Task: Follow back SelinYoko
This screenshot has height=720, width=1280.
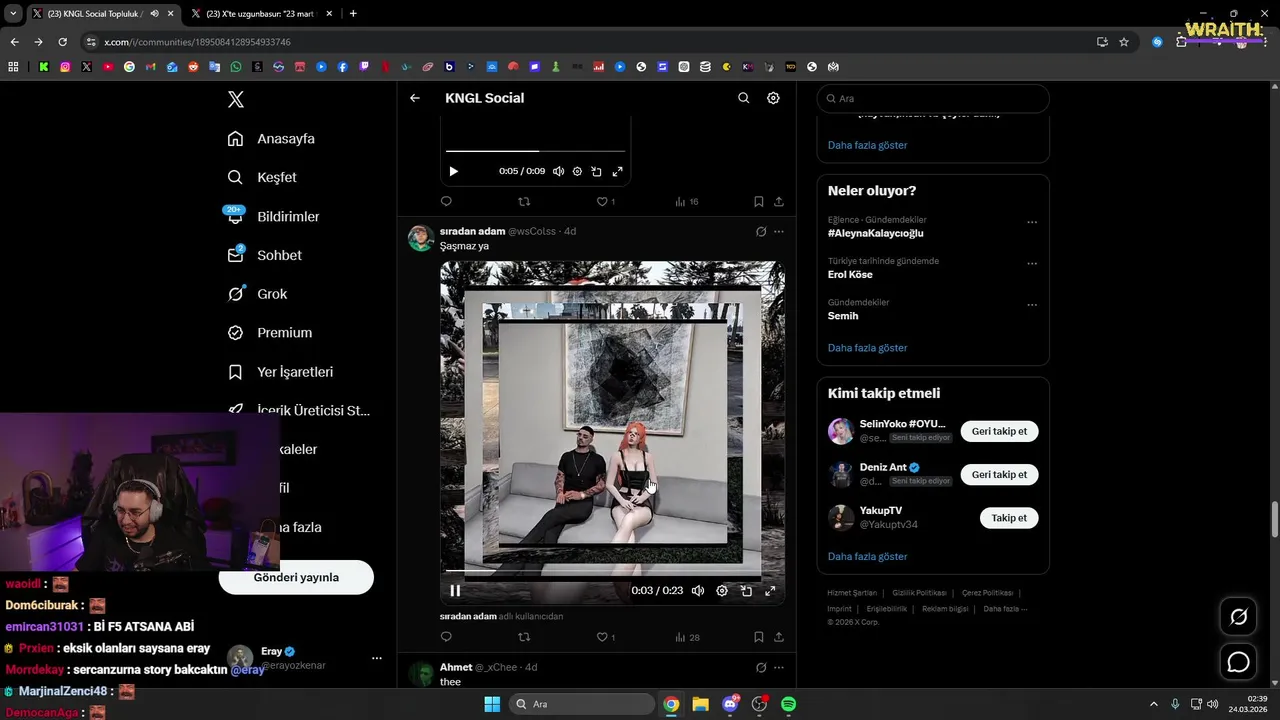Action: [x=999, y=431]
